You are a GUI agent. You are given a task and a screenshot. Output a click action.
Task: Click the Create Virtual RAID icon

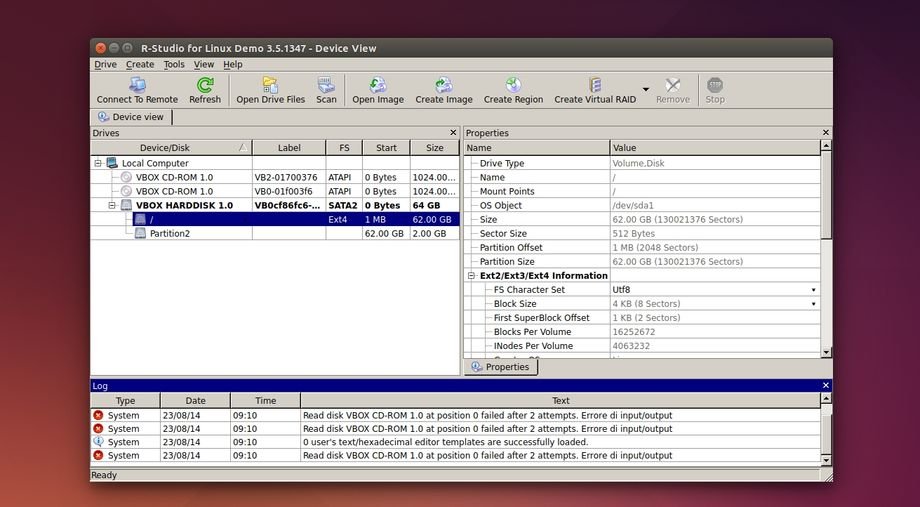click(595, 86)
